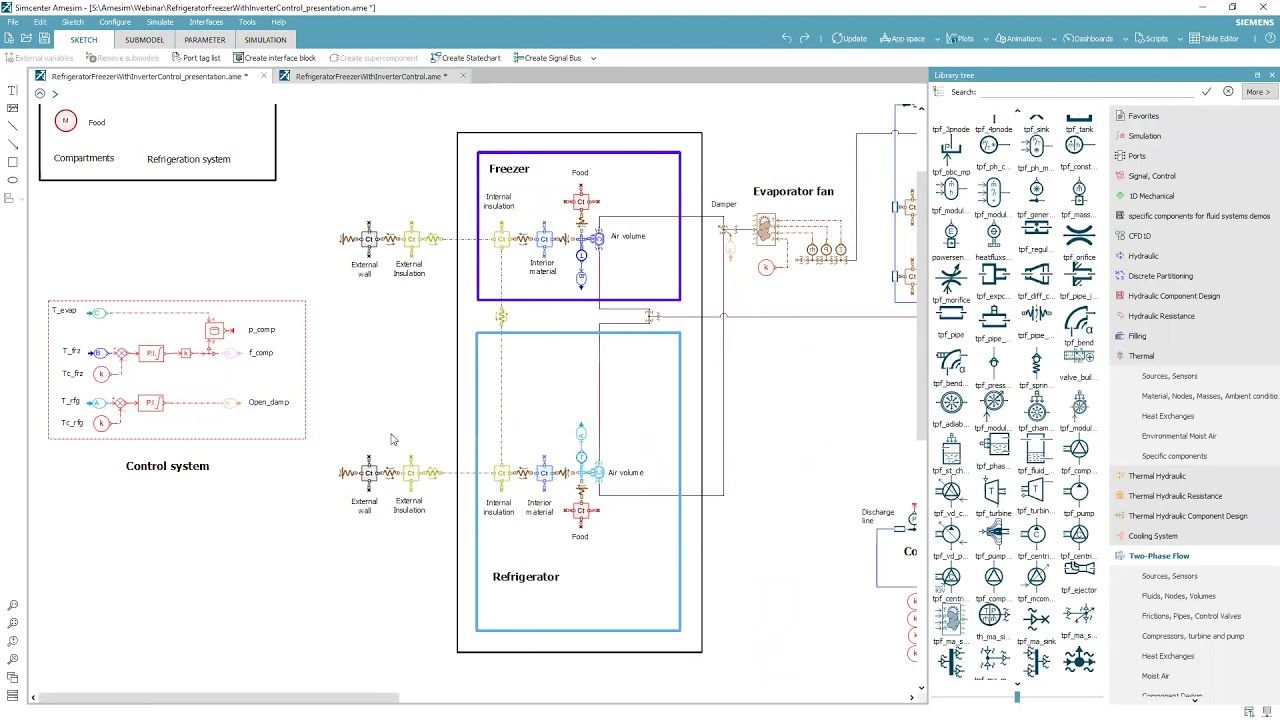Image resolution: width=1280 pixels, height=720 pixels.
Task: Pick the valve_buil... component icon
Action: (x=1078, y=358)
